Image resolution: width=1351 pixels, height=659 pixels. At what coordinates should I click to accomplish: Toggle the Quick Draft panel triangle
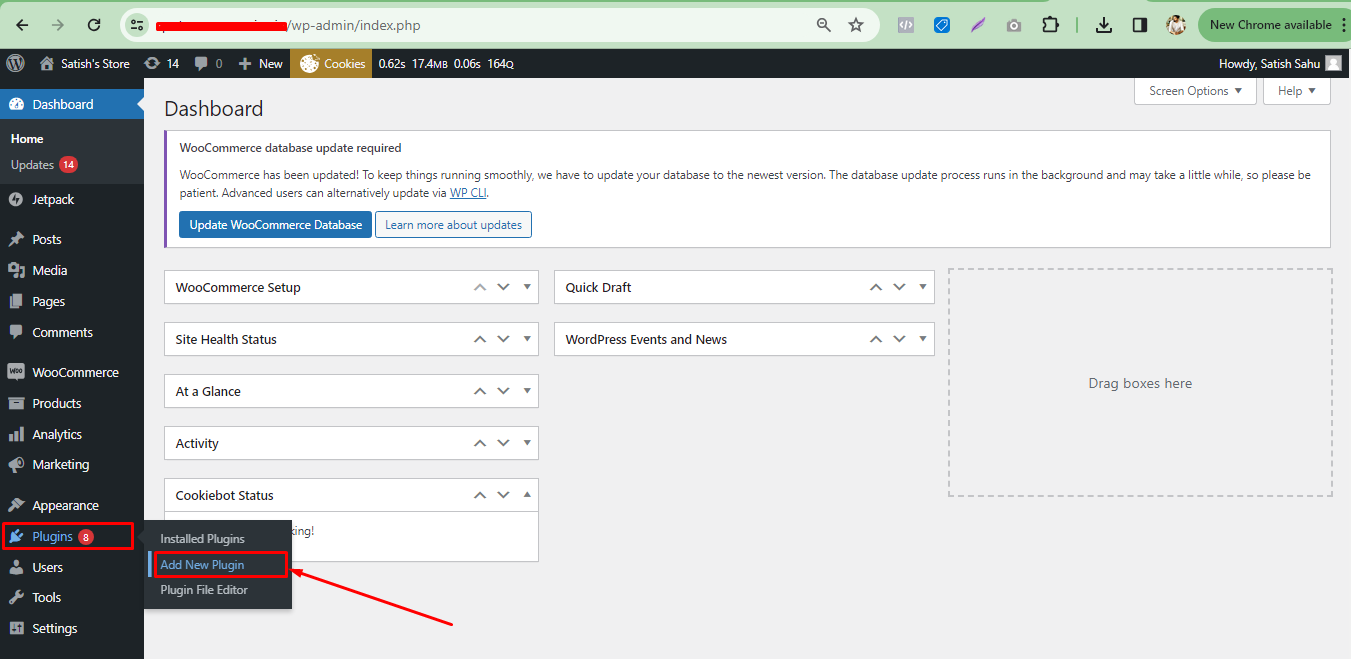(923, 287)
